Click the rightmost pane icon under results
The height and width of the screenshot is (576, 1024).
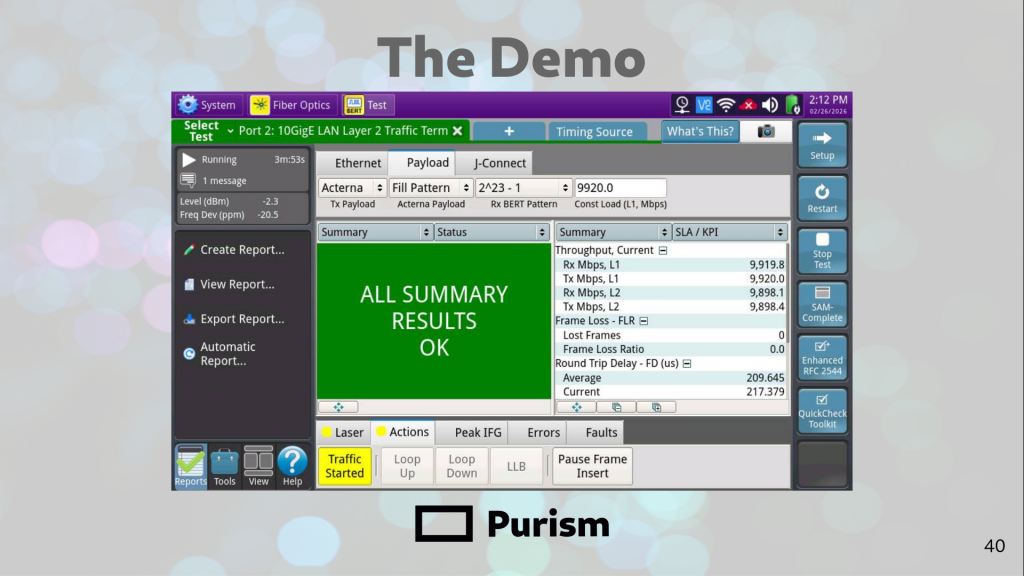(656, 407)
